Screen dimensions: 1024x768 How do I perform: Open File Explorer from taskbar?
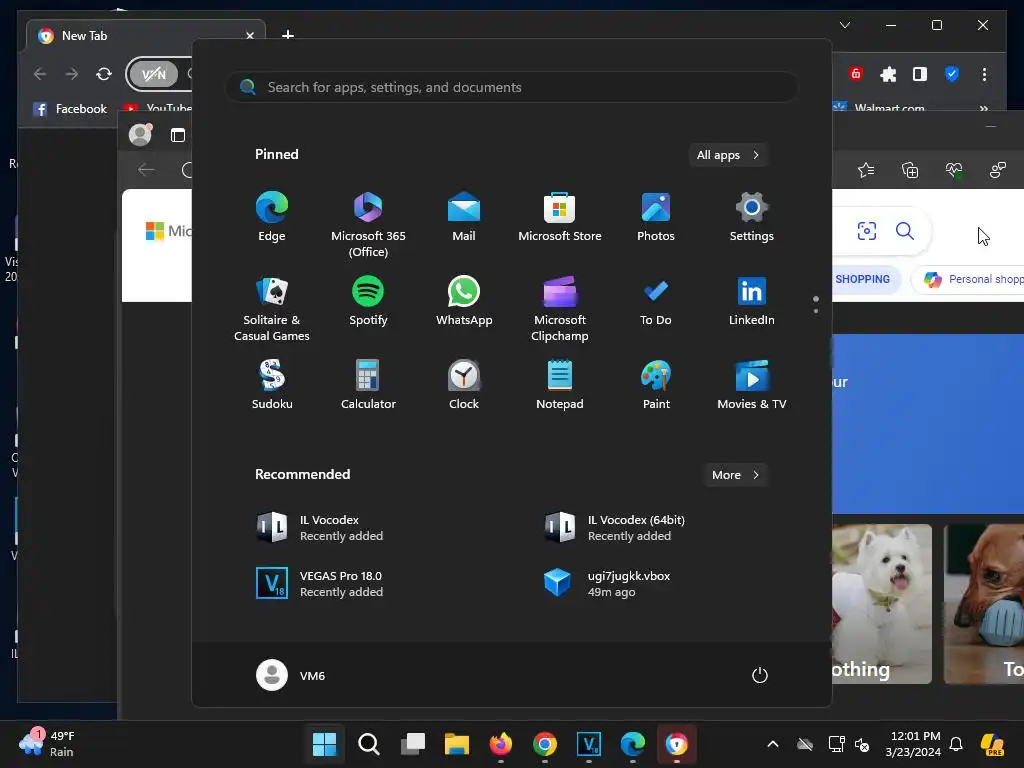tap(456, 744)
